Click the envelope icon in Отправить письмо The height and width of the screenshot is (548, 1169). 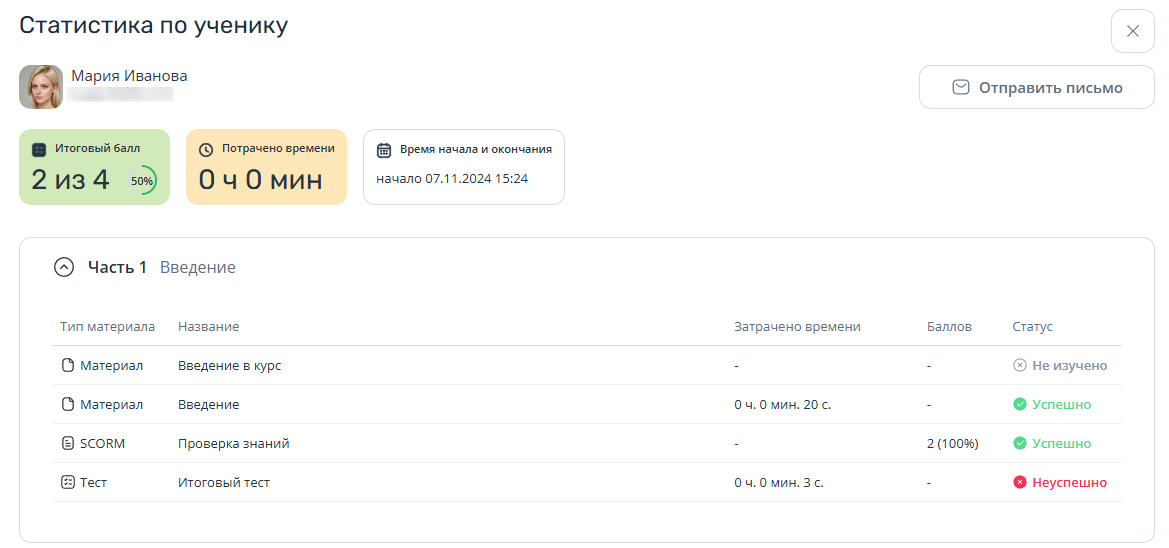[961, 87]
